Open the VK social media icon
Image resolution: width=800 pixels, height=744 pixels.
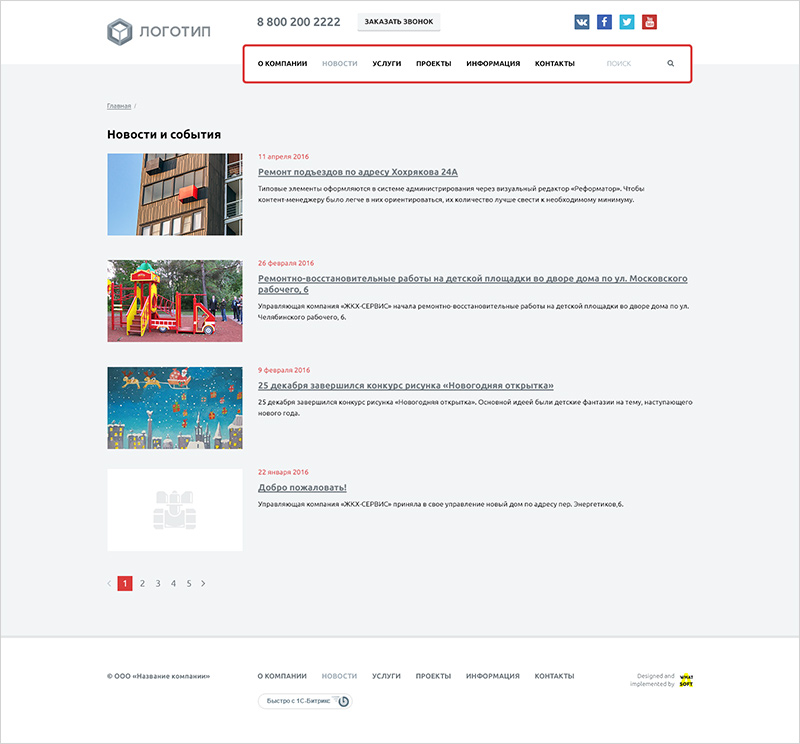tap(582, 22)
